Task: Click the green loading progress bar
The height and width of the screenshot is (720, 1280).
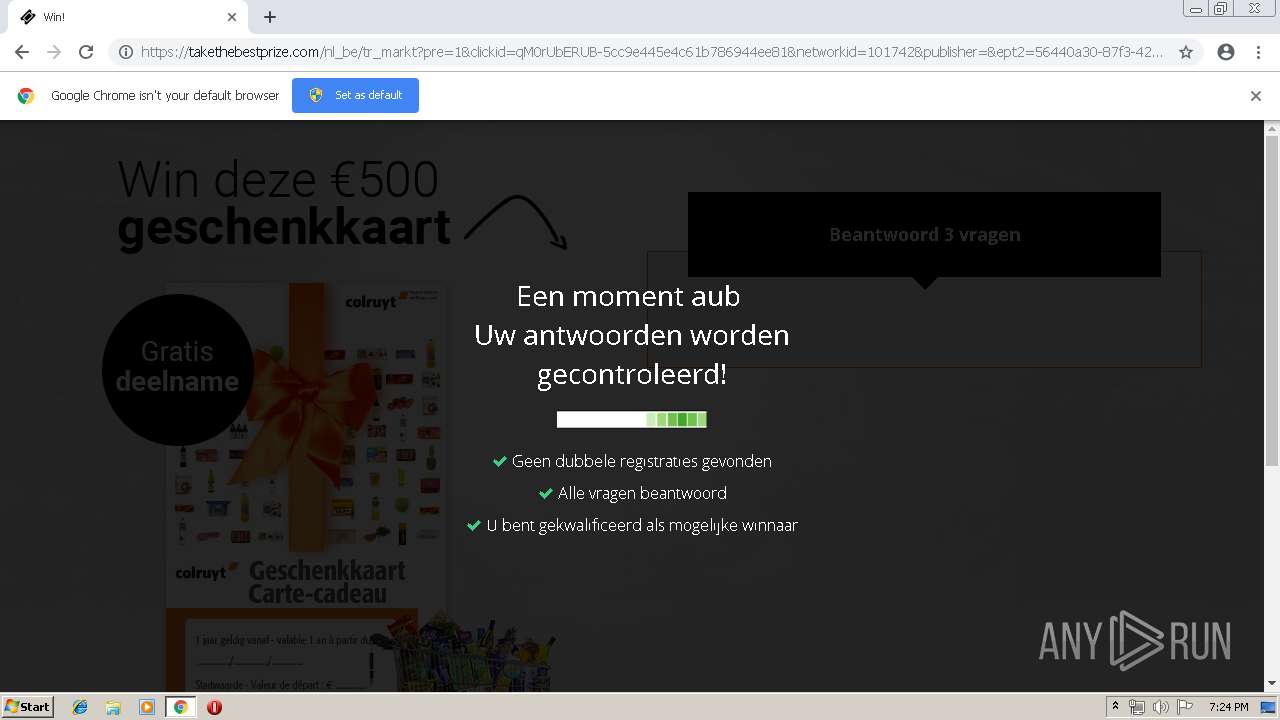Action: tap(632, 420)
